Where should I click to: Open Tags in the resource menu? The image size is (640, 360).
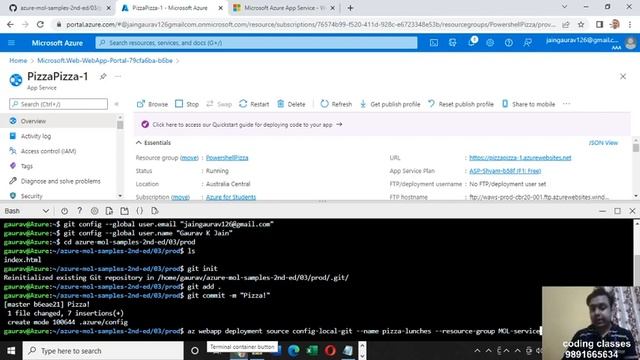[58, 166]
